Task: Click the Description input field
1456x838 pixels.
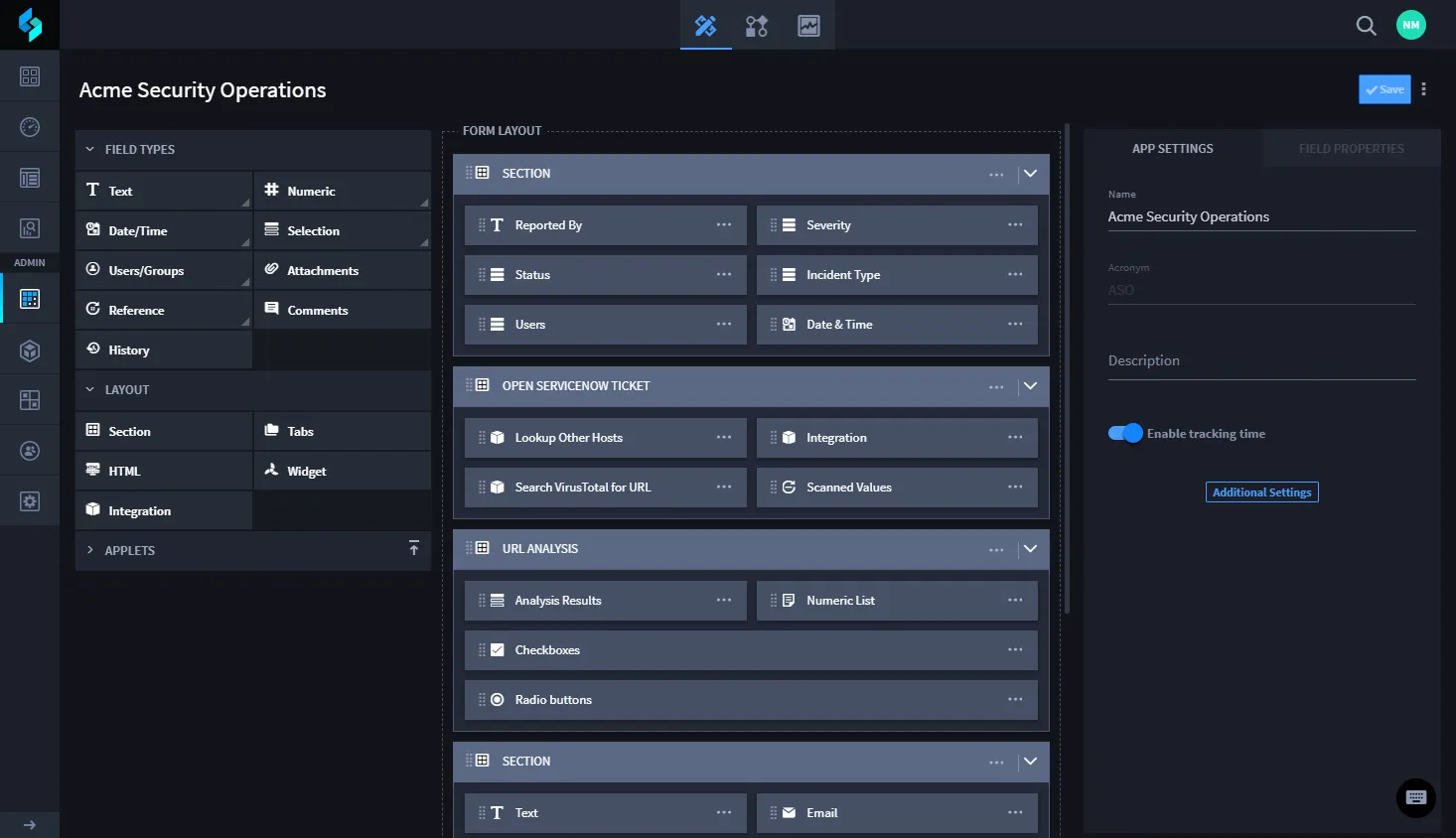Action: pyautogui.click(x=1261, y=361)
